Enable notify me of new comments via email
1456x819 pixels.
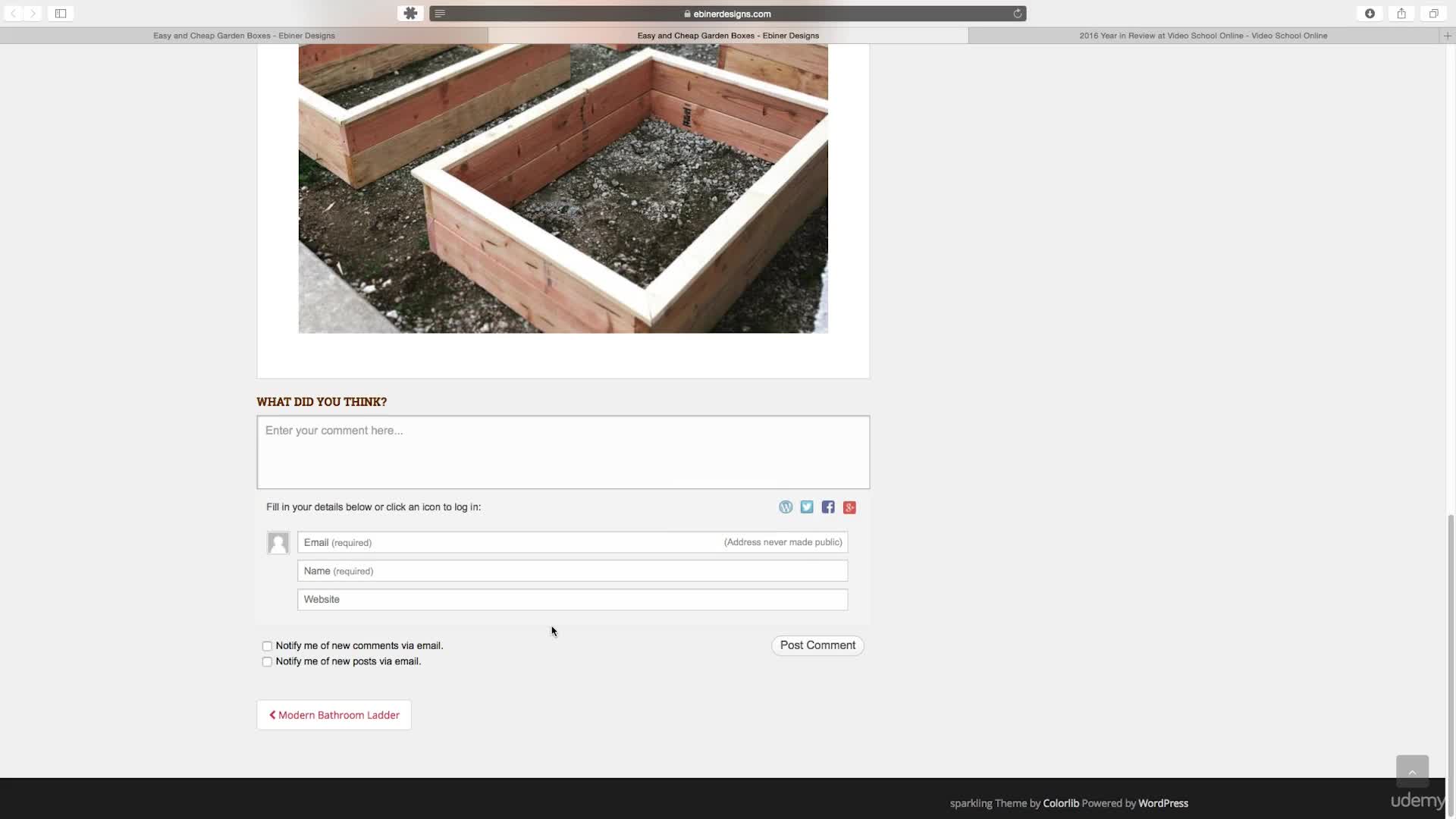pyautogui.click(x=267, y=646)
